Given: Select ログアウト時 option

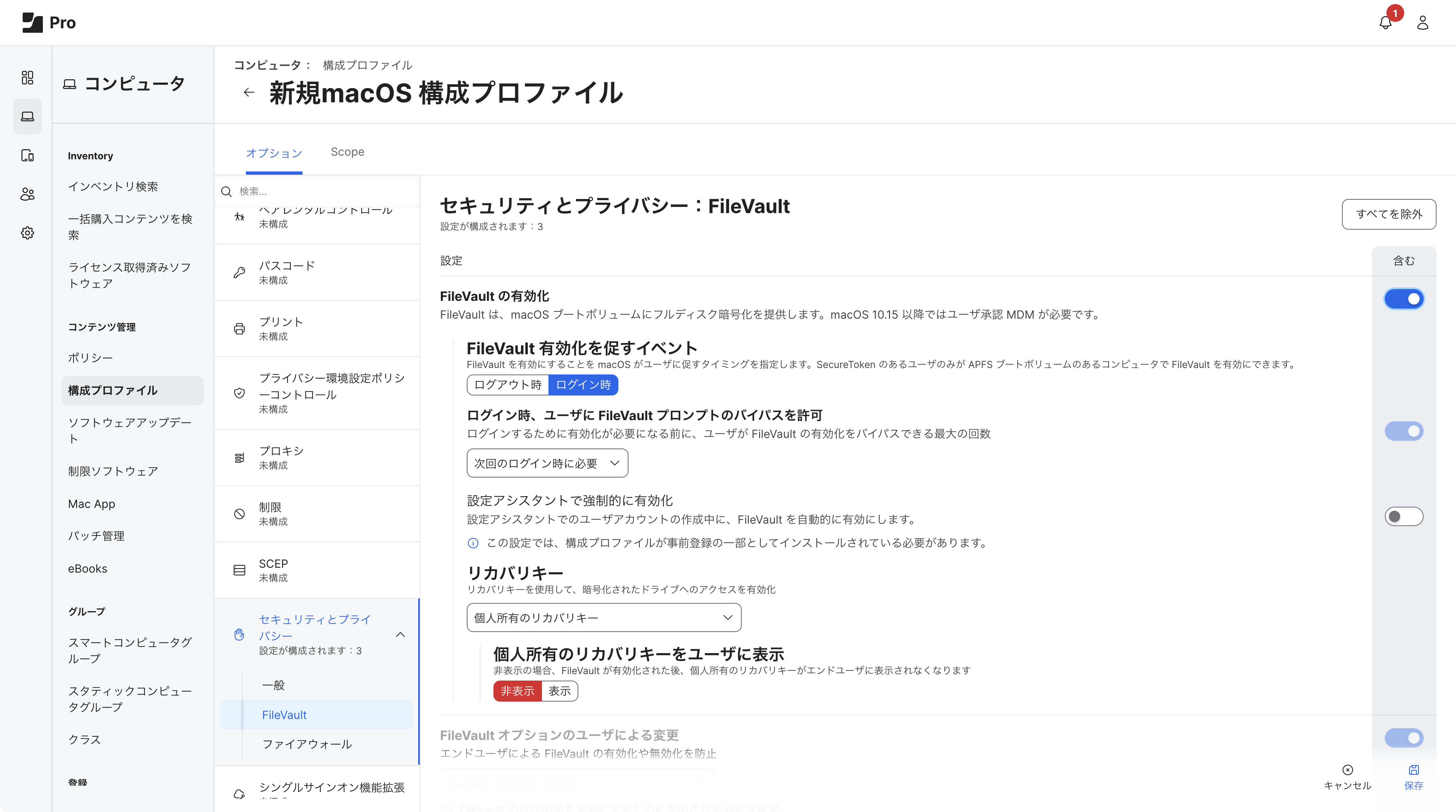Looking at the screenshot, I should pos(508,385).
